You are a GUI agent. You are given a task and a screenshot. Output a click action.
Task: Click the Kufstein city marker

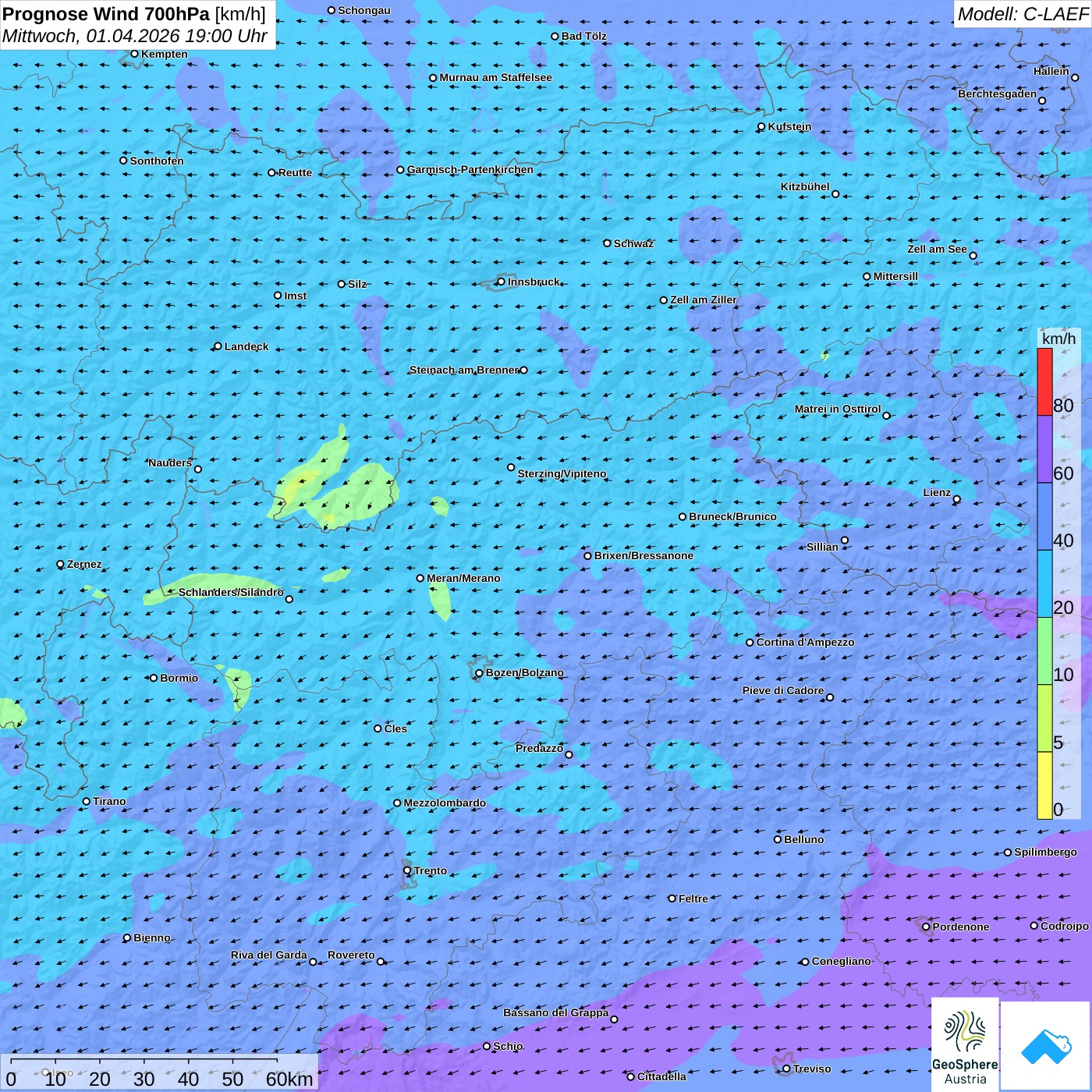tap(761, 126)
